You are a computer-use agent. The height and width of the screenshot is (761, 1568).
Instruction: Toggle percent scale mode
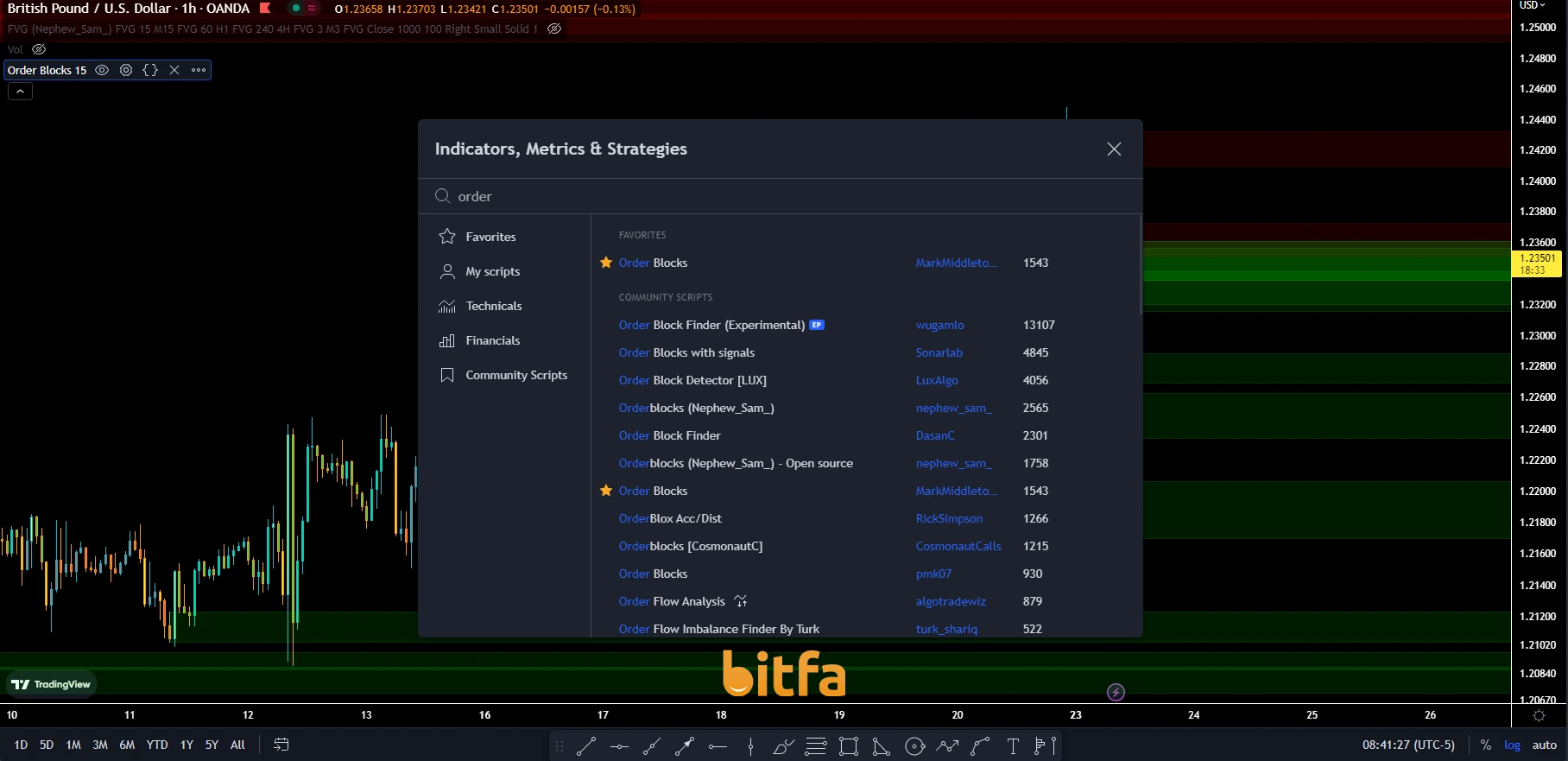coord(1485,745)
